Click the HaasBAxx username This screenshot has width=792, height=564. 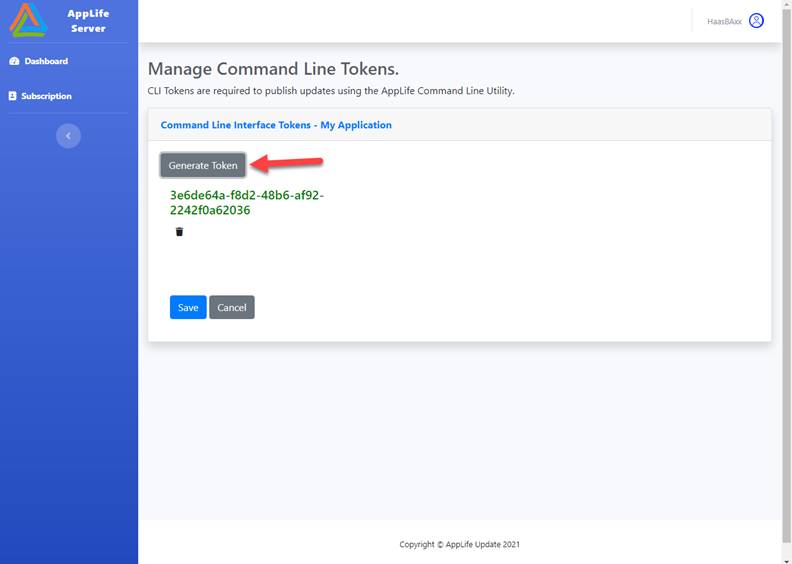(x=724, y=22)
